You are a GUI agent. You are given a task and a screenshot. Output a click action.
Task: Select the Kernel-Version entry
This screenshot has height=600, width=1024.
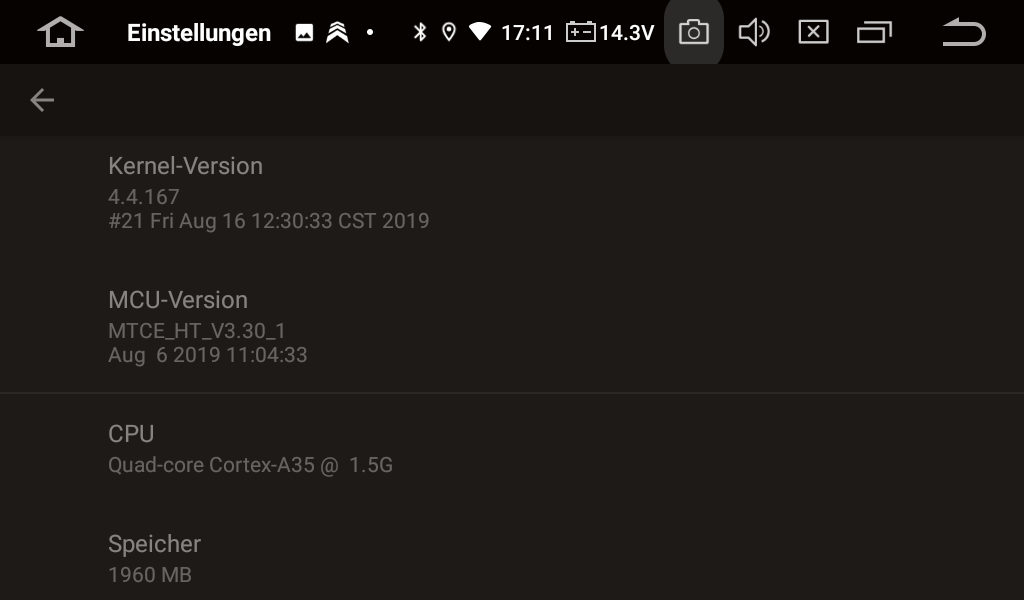(x=512, y=193)
